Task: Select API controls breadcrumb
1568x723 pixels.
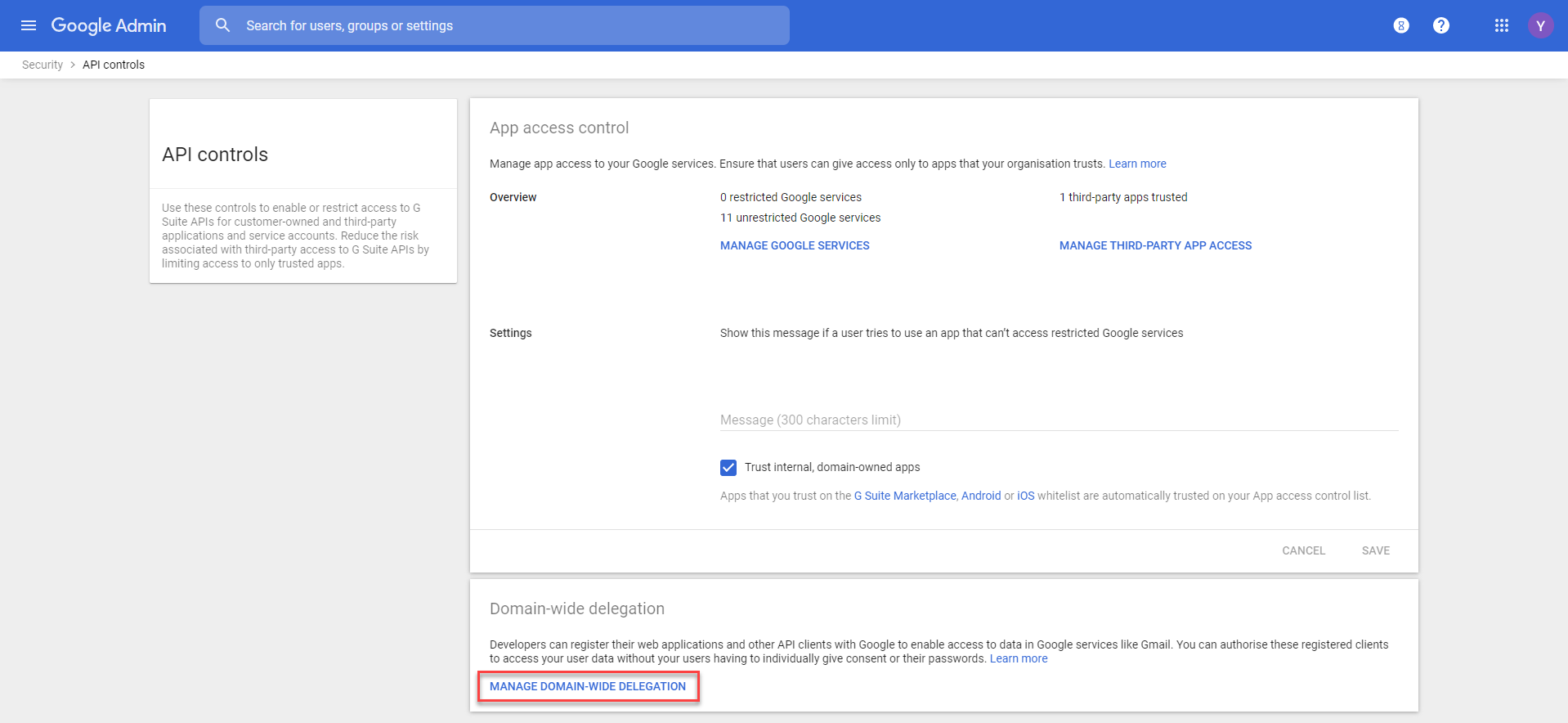Action: pos(114,65)
